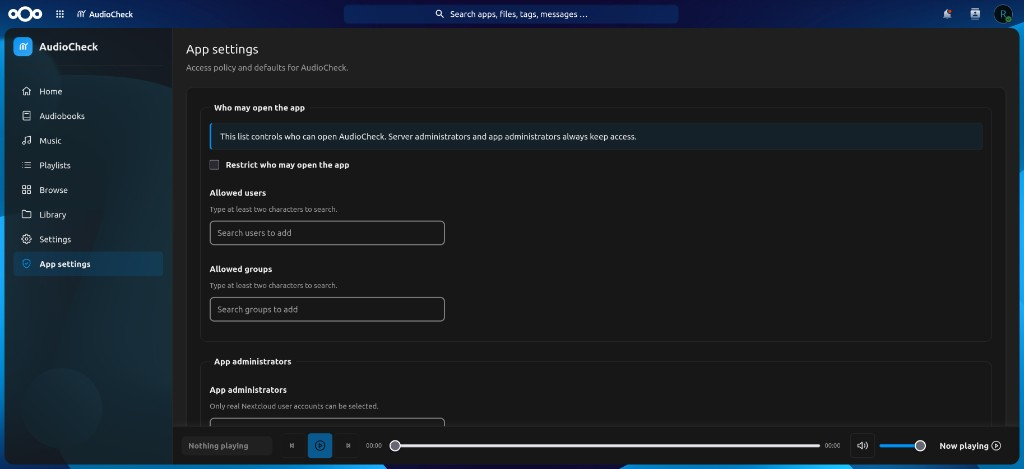The width and height of the screenshot is (1024, 469).
Task: Click the Browse grid icon
Action: (27, 190)
